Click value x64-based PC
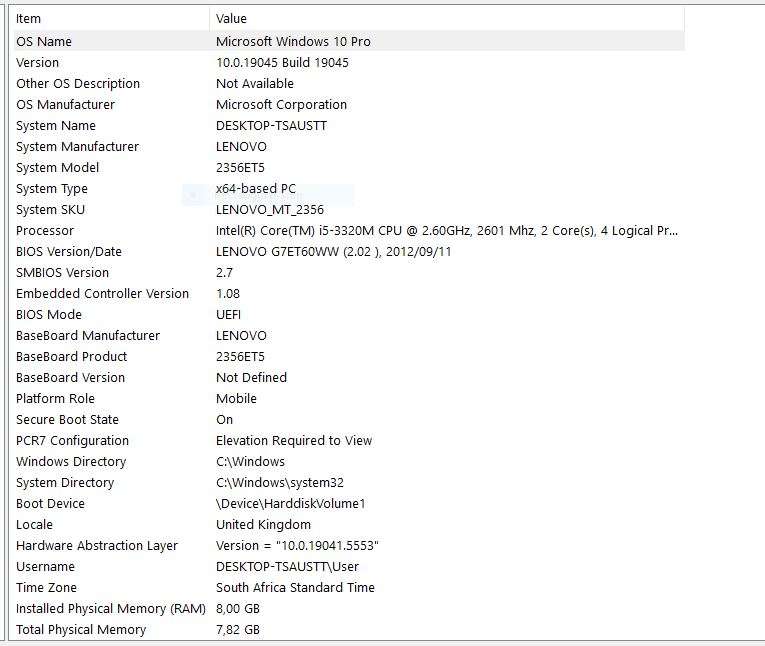This screenshot has height=646, width=765. pyautogui.click(x=256, y=188)
